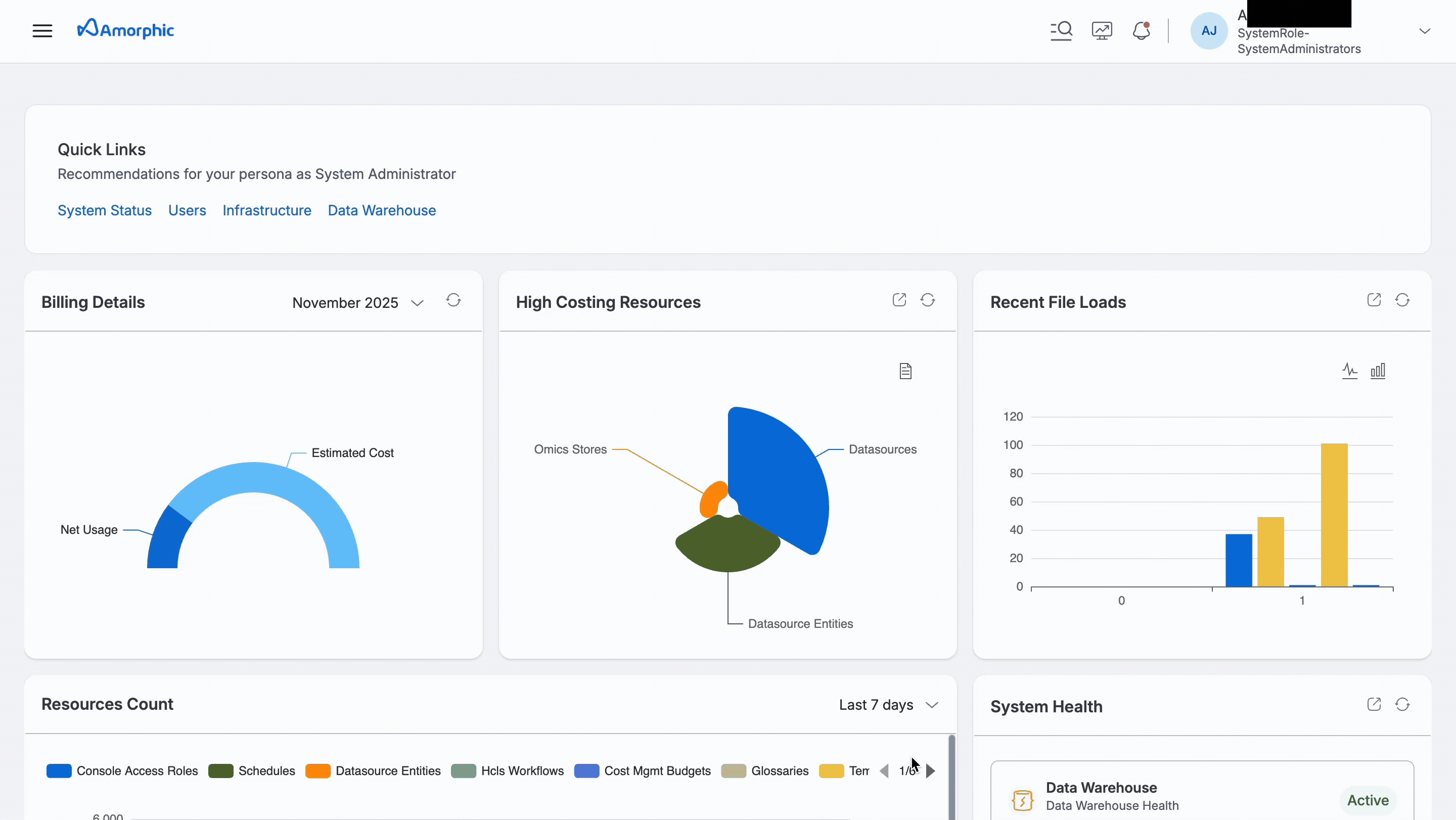Screen dimensions: 1456x820
Task: Toggle the Schedules legend series
Action: click(x=266, y=771)
